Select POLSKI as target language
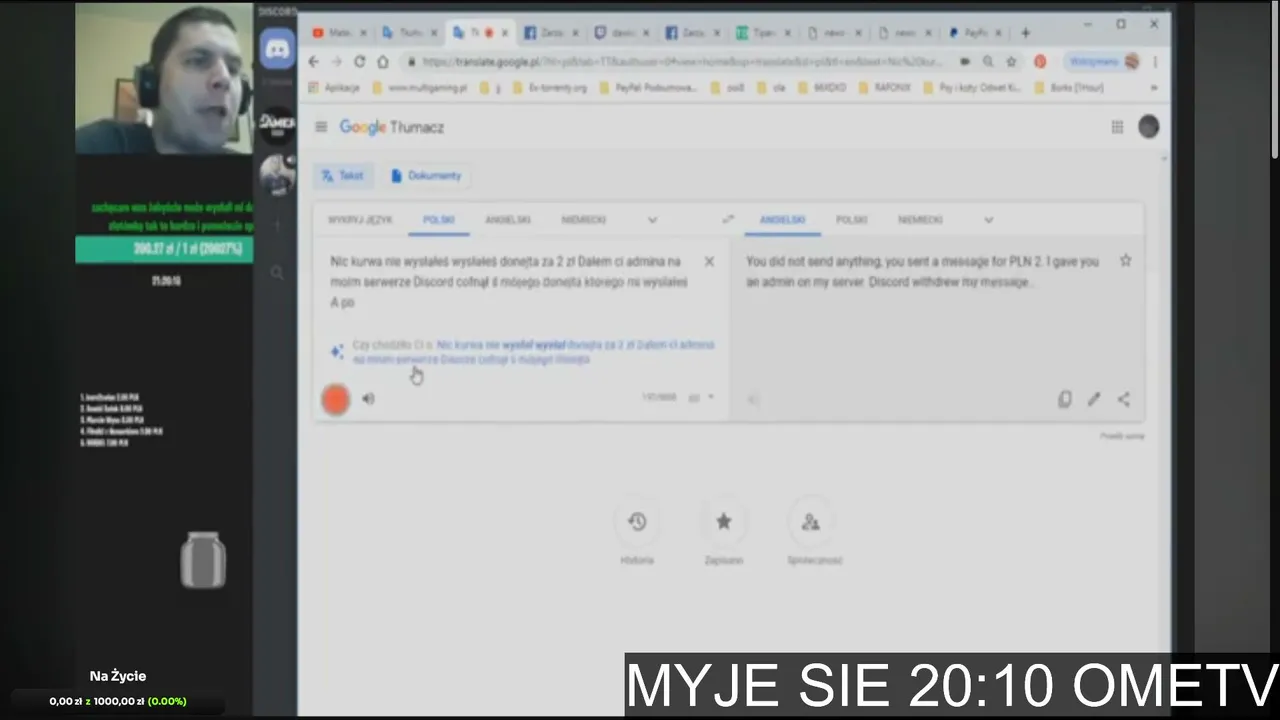Viewport: 1280px width, 720px height. [x=852, y=219]
